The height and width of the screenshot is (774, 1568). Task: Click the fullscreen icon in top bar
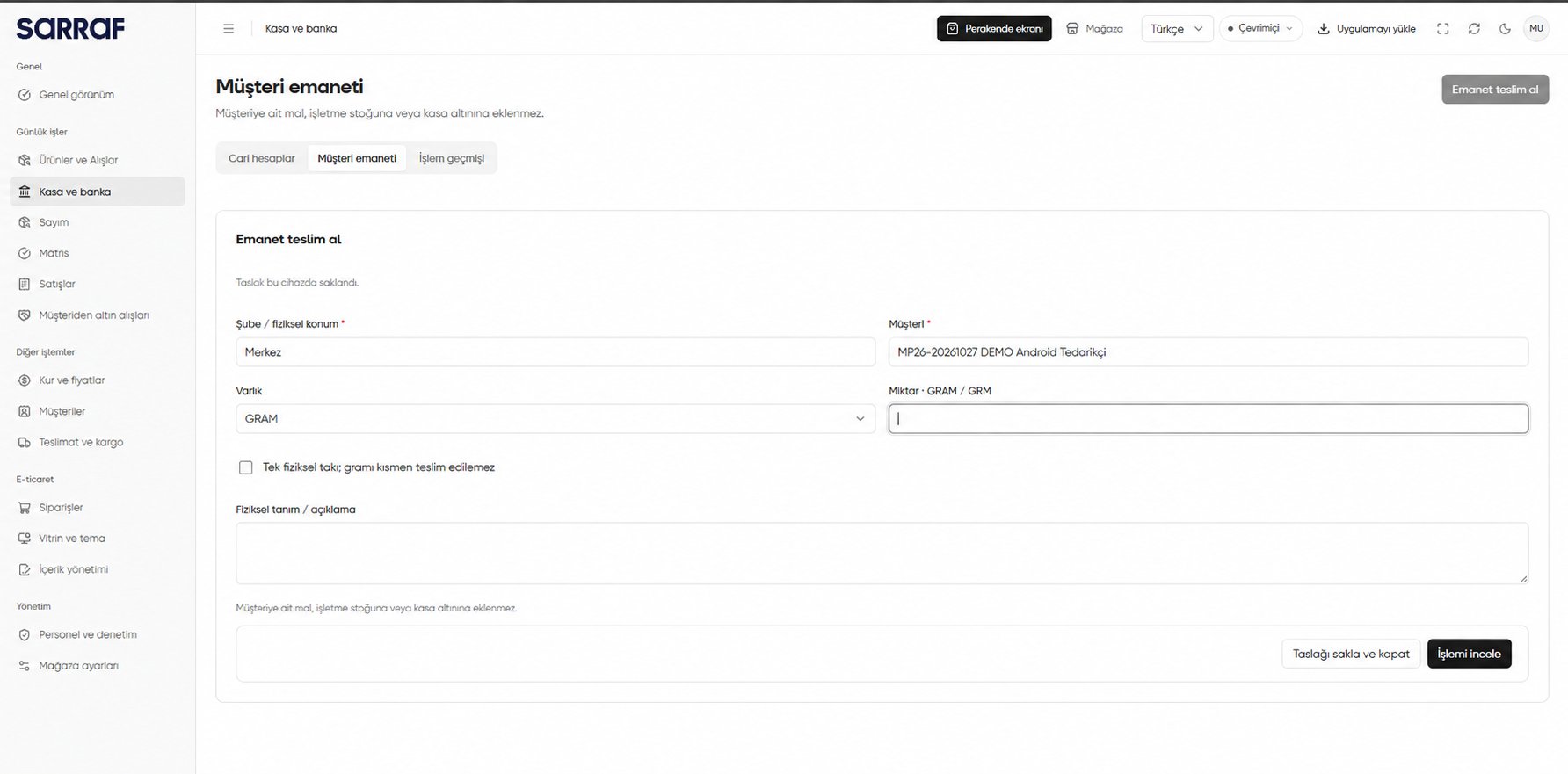(x=1443, y=29)
